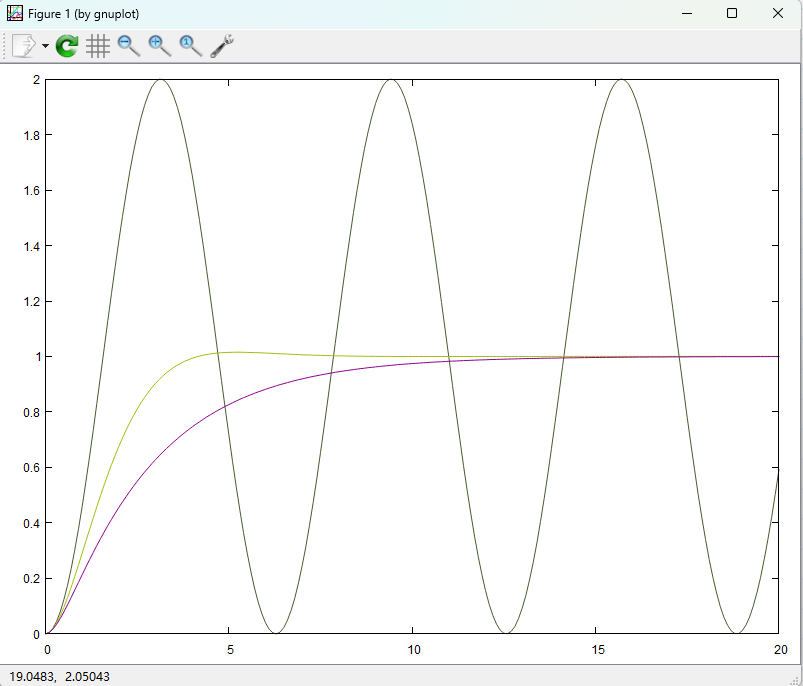The height and width of the screenshot is (686, 803).
Task: Open configuration with the wrench icon
Action: pyautogui.click(x=222, y=46)
